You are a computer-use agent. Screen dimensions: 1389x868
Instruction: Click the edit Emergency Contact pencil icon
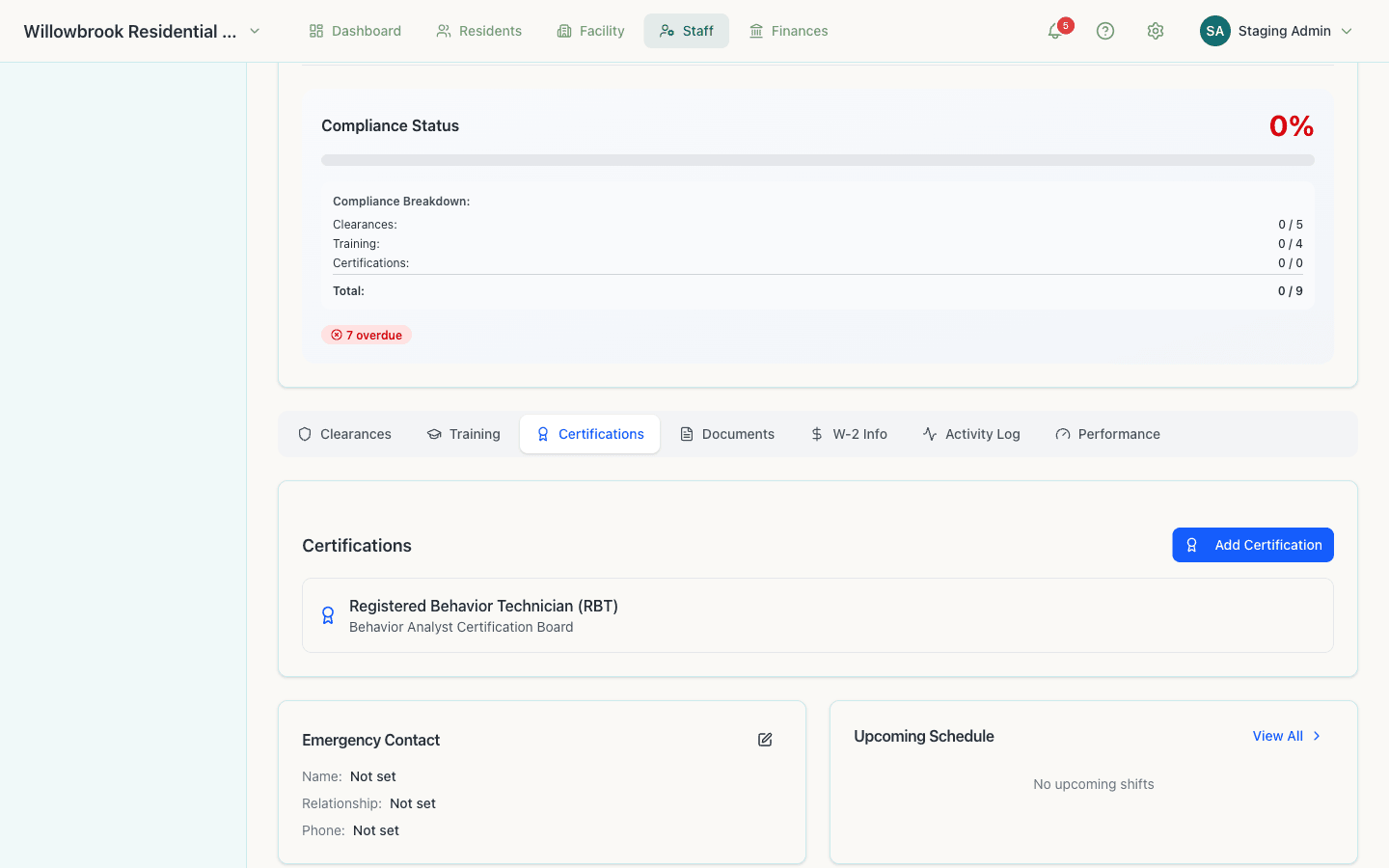tap(765, 740)
